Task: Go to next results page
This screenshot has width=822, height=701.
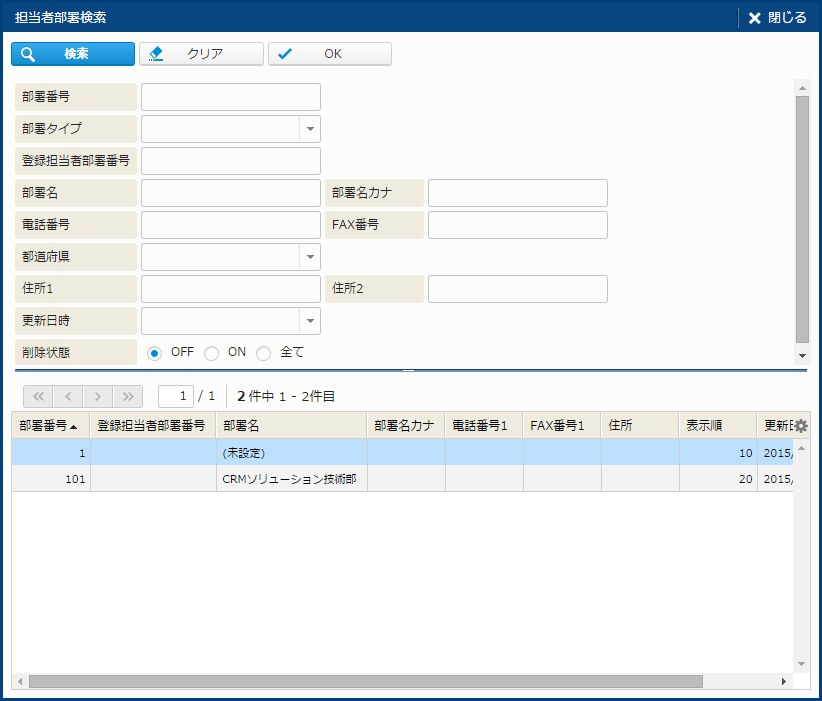Action: [x=97, y=396]
